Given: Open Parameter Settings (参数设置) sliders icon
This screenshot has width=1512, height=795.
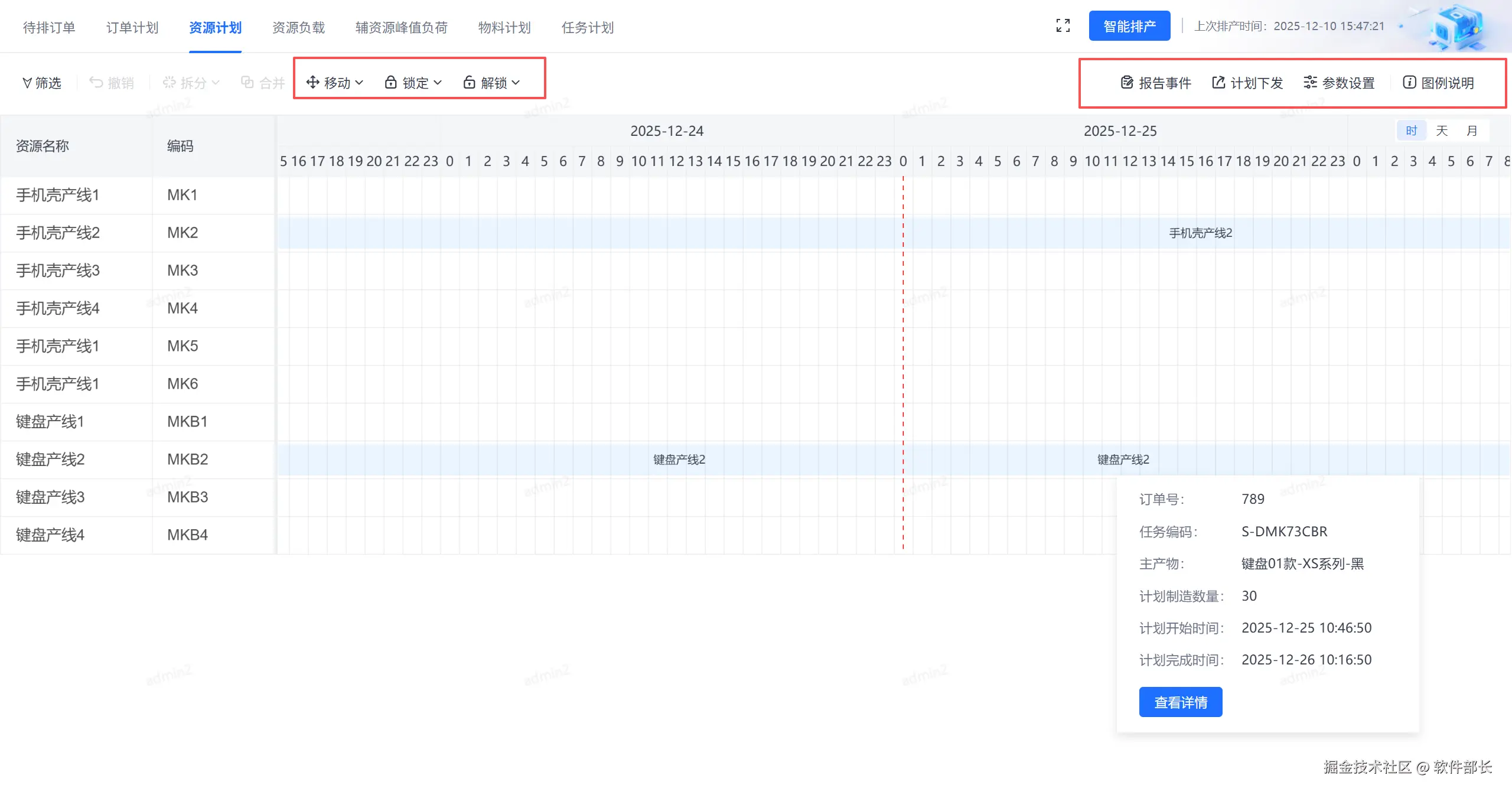Looking at the screenshot, I should point(1309,82).
